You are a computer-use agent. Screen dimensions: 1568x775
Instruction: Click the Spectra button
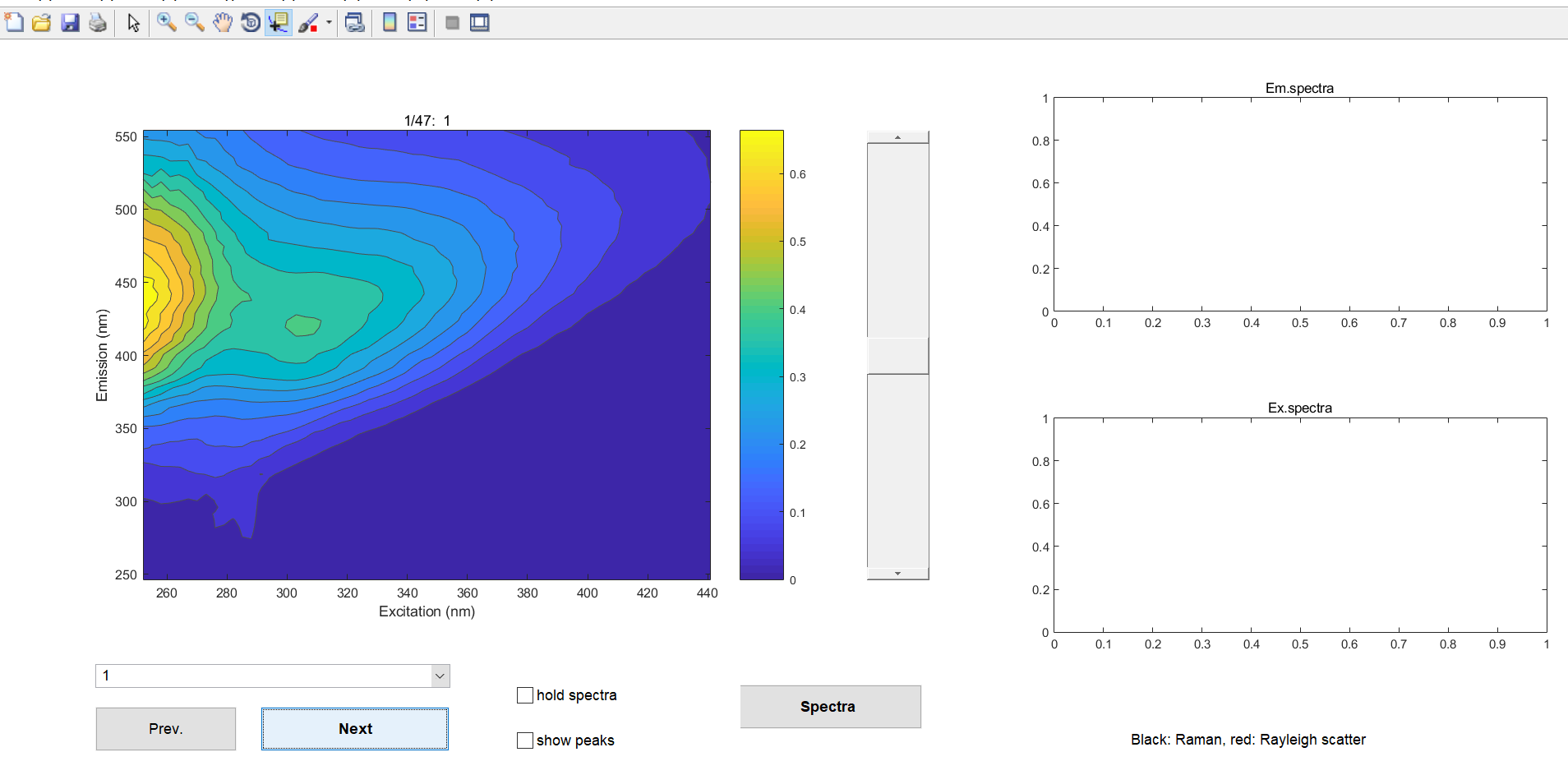point(830,707)
